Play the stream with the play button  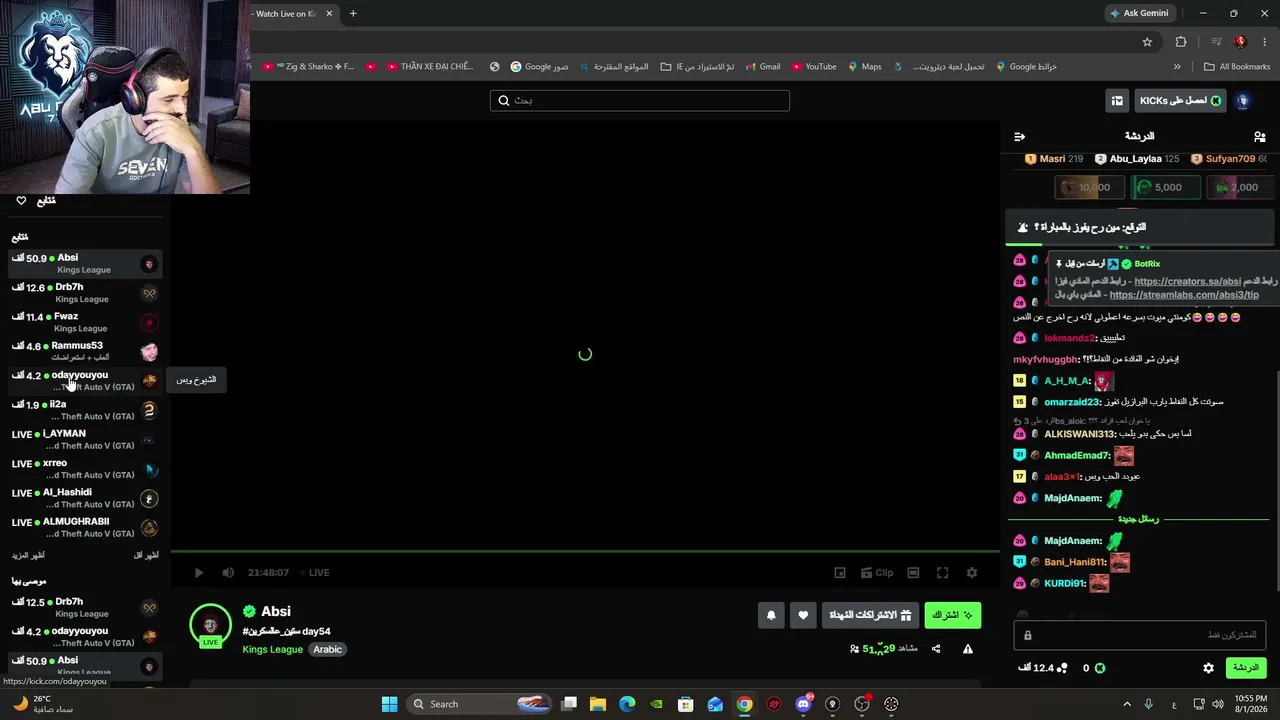pos(199,573)
